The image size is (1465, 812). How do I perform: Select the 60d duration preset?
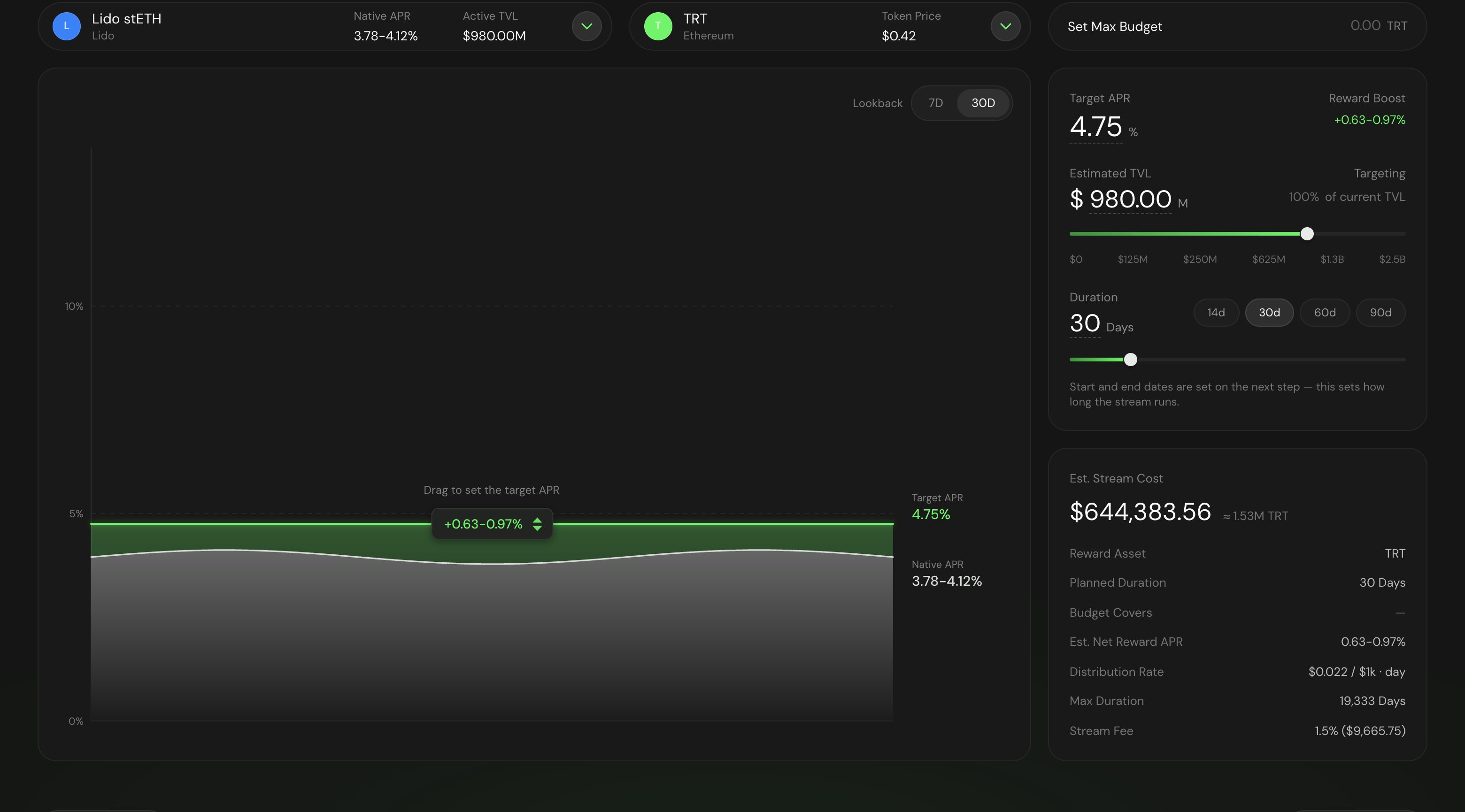tap(1325, 313)
